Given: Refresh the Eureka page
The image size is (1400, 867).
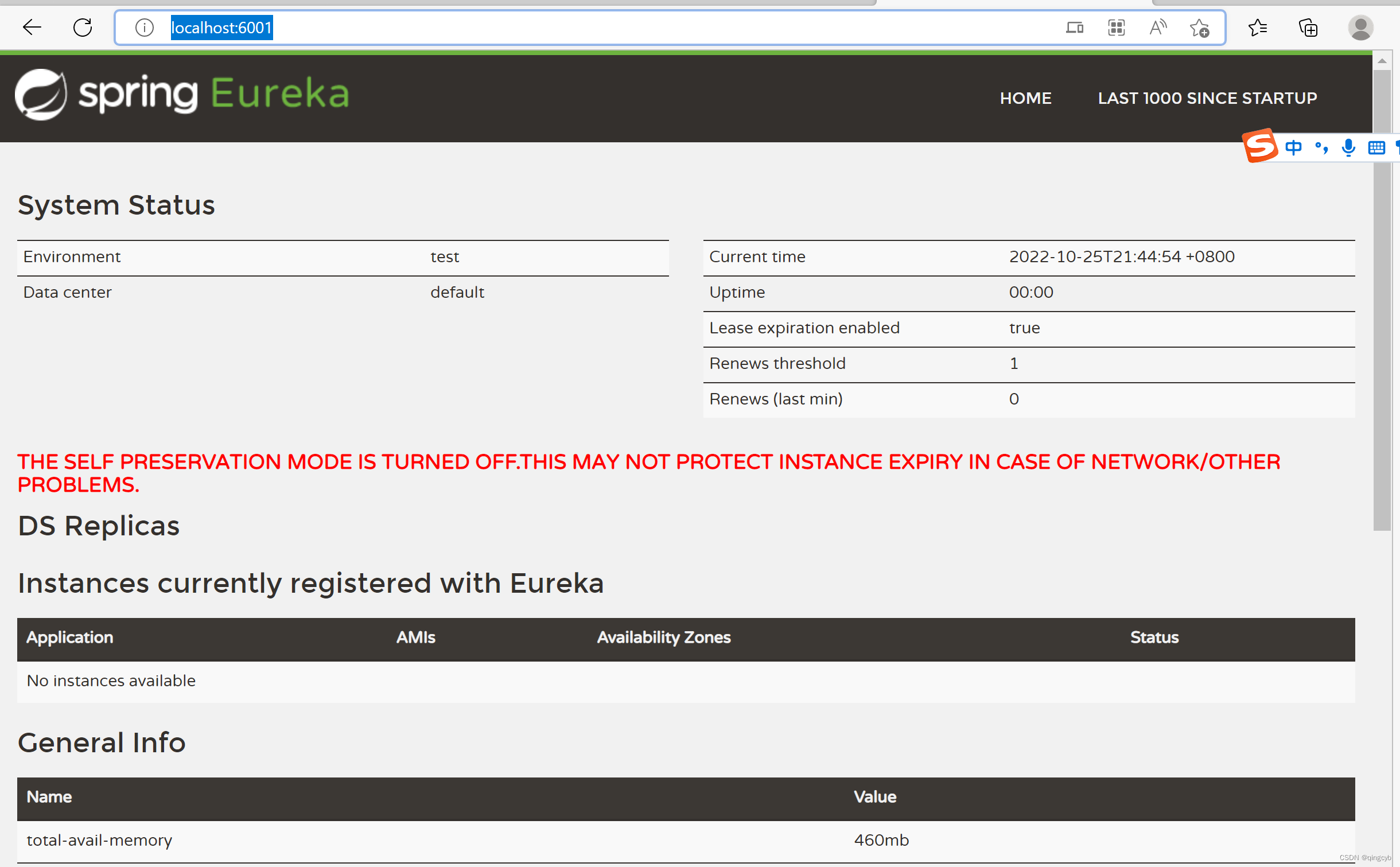Looking at the screenshot, I should (x=83, y=27).
